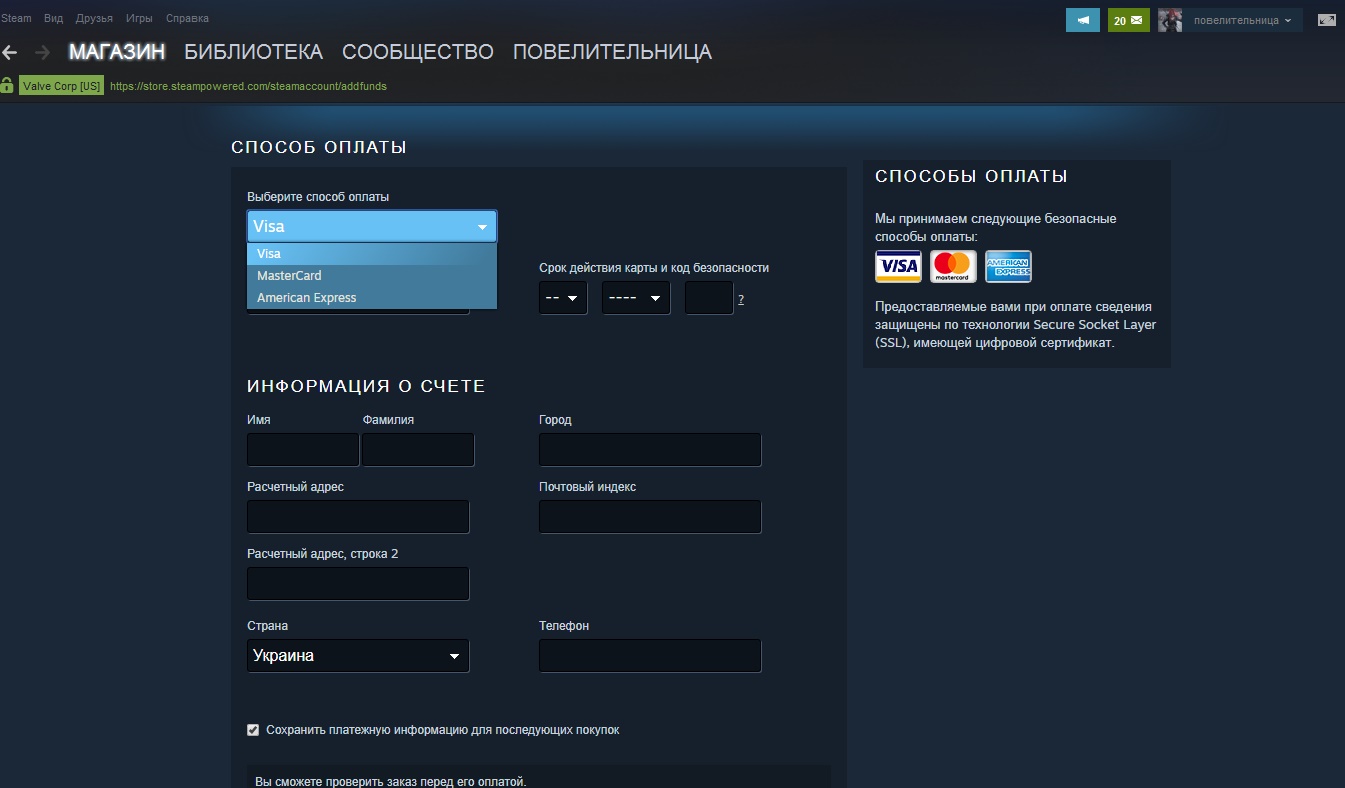Screen dimensions: 1345x788
Task: Choose American Express in the dropdown list
Action: click(x=372, y=298)
